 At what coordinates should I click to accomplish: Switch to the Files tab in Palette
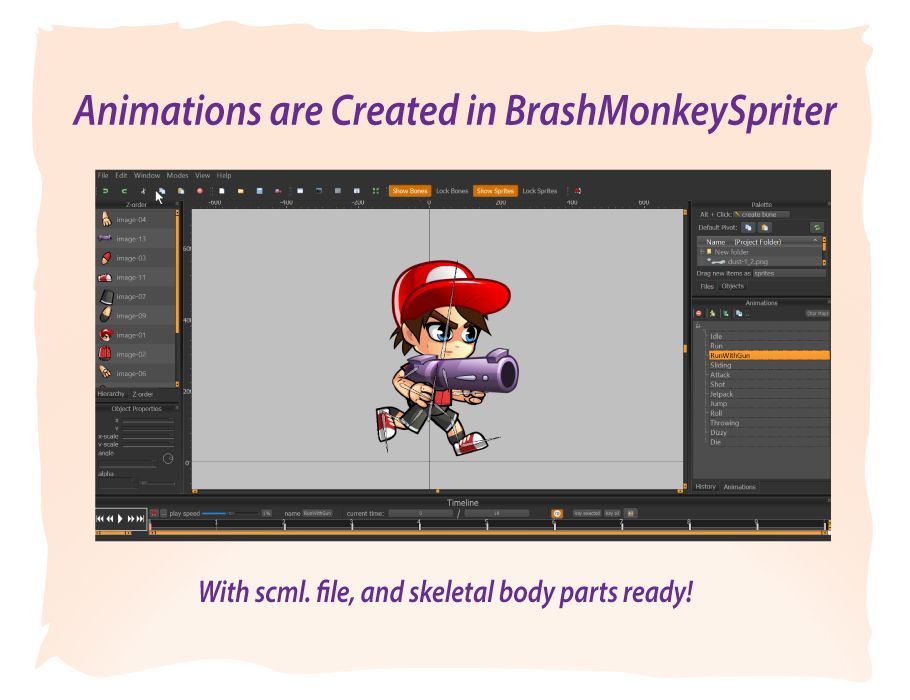[x=707, y=286]
